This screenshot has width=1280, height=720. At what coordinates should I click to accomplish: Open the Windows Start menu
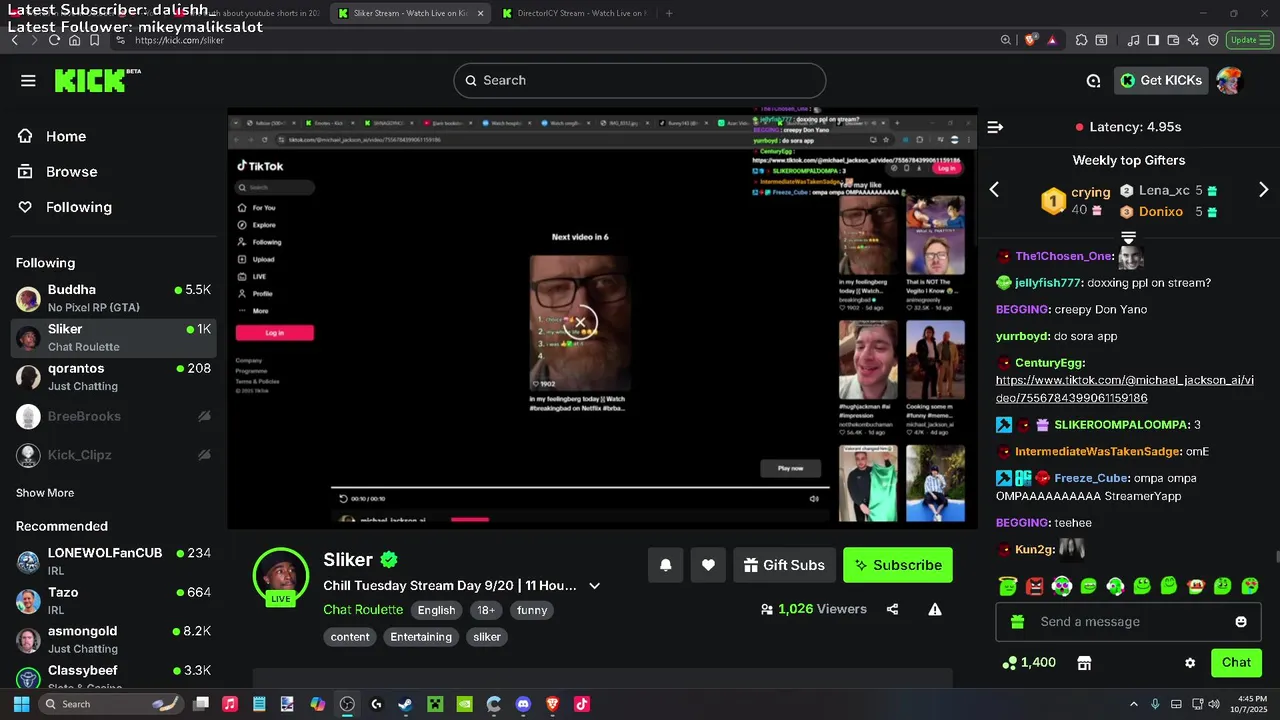tap(20, 704)
